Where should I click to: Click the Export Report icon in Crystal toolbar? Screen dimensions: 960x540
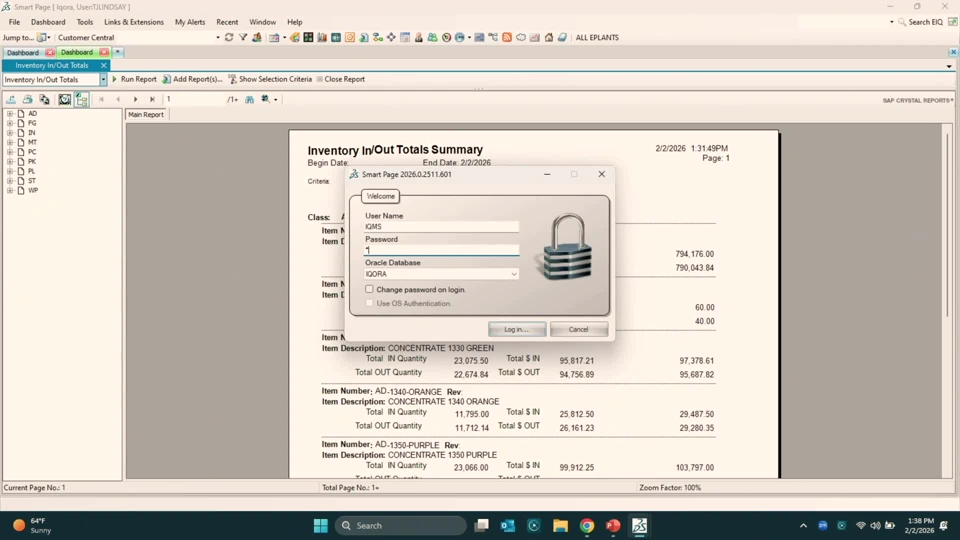pos(11,99)
